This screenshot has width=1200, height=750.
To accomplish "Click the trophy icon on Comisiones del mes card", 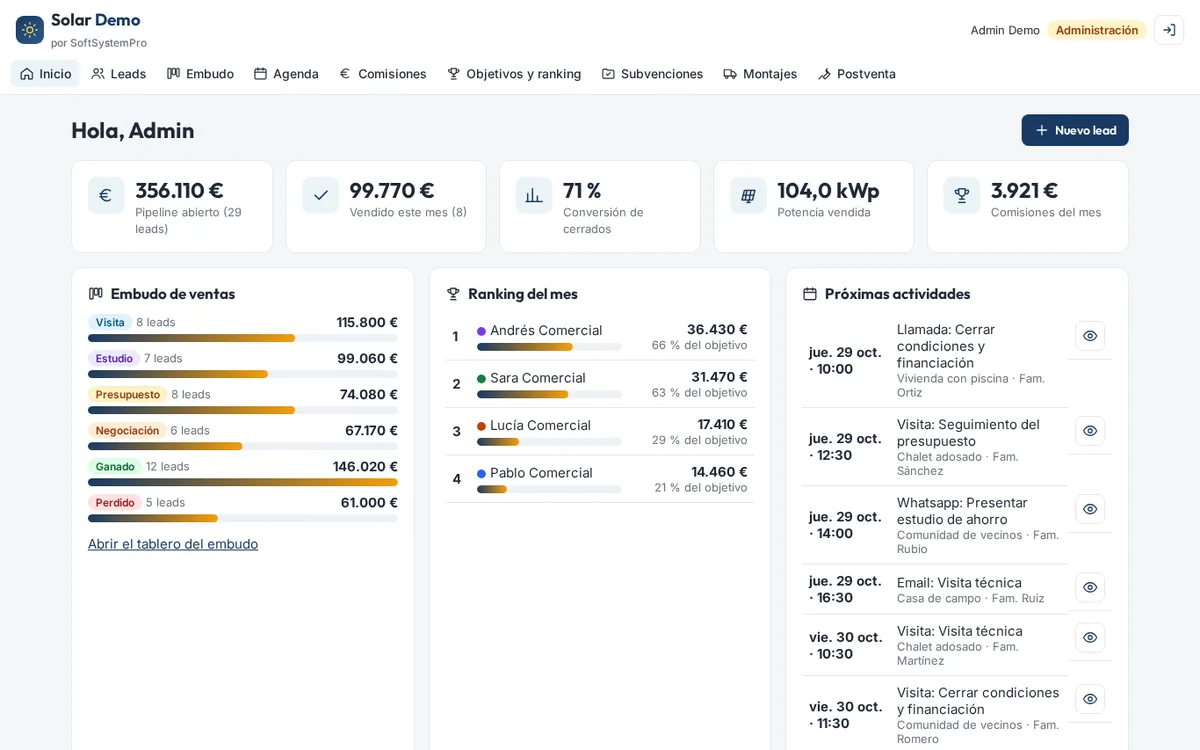I will [x=962, y=195].
